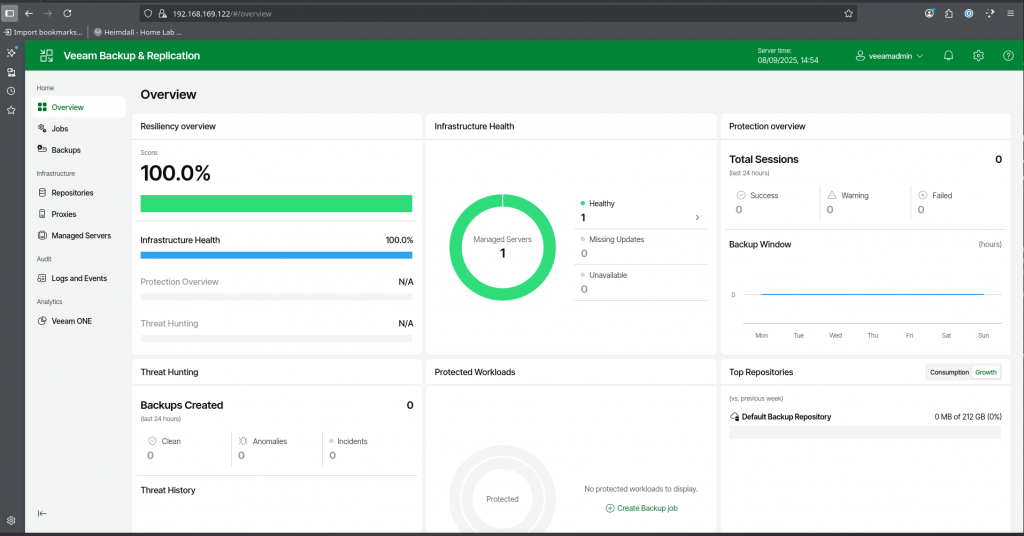Click the Unavailable servers count row

[x=641, y=283]
